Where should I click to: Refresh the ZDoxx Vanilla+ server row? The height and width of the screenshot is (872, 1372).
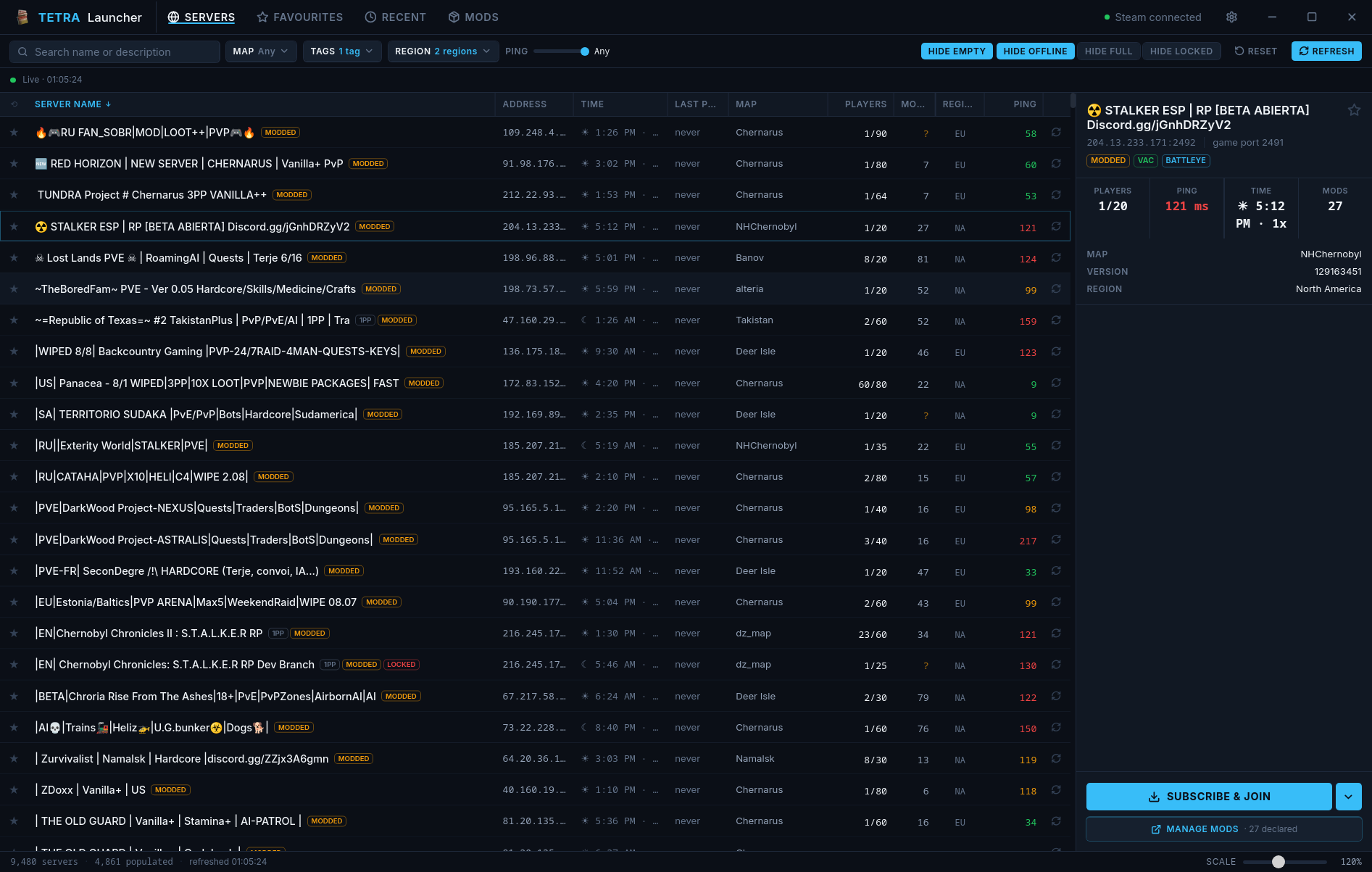coord(1056,790)
